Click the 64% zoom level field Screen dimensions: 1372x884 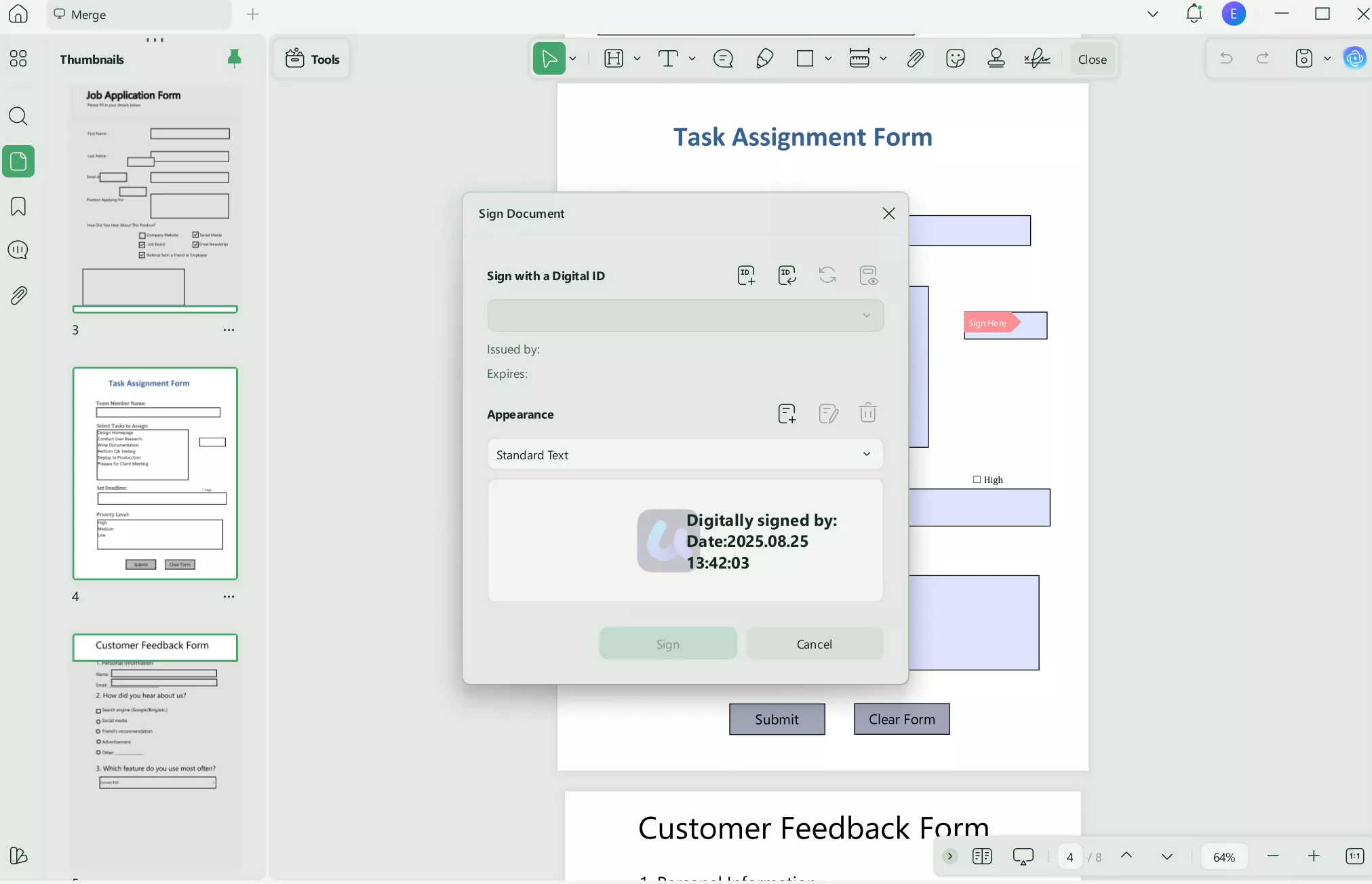tap(1224, 857)
